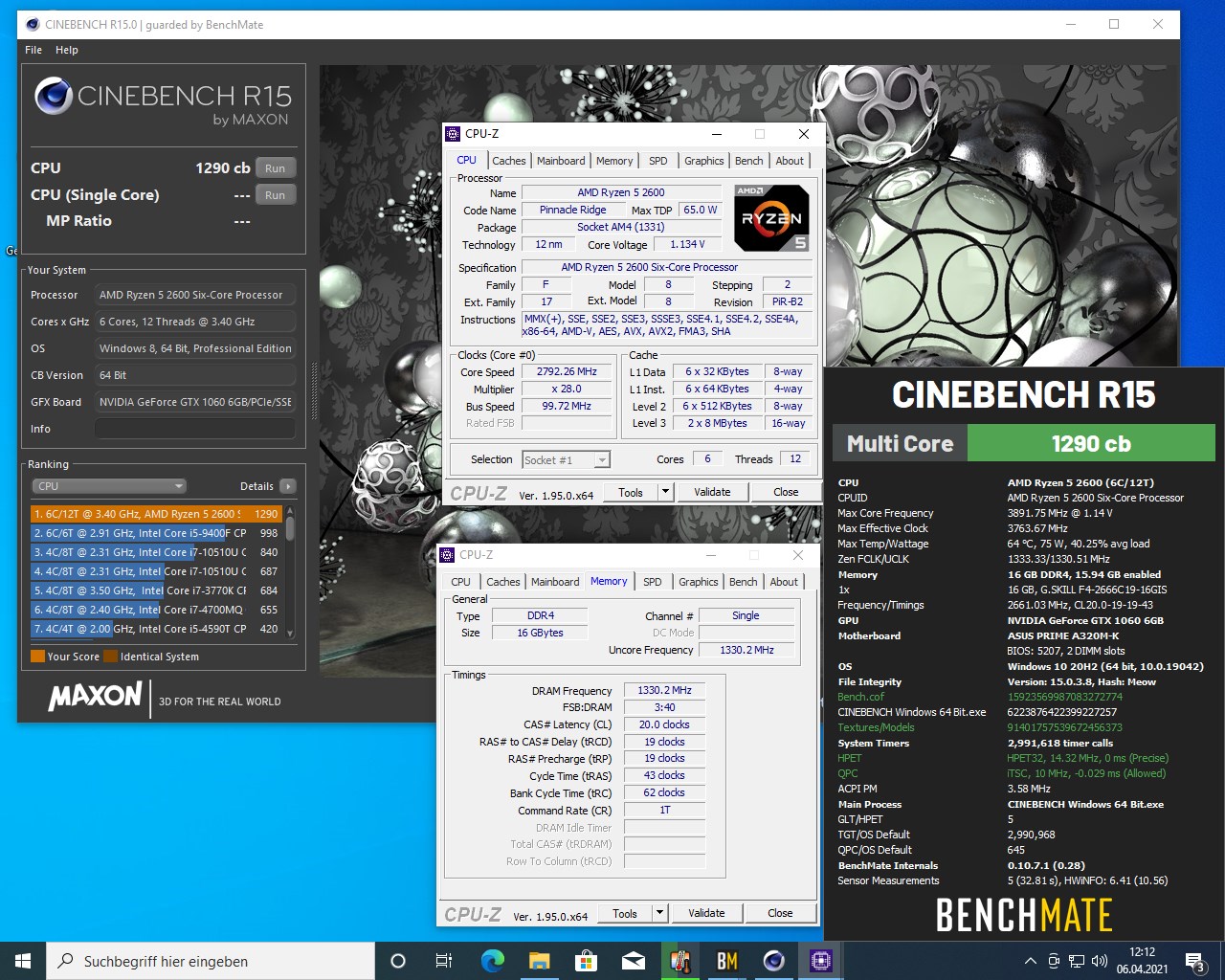Click Cinebench logo icon in title bar
This screenshot has height=980, width=1225.
point(33,24)
